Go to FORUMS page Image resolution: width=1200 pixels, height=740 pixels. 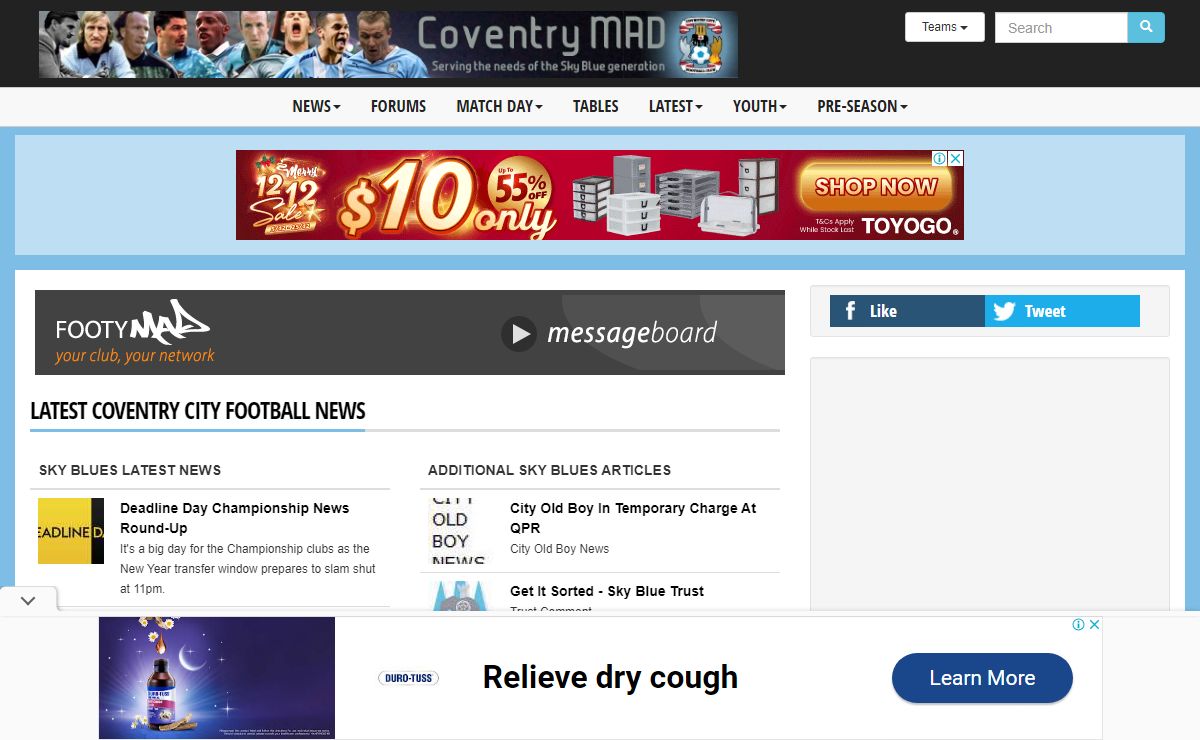click(398, 106)
